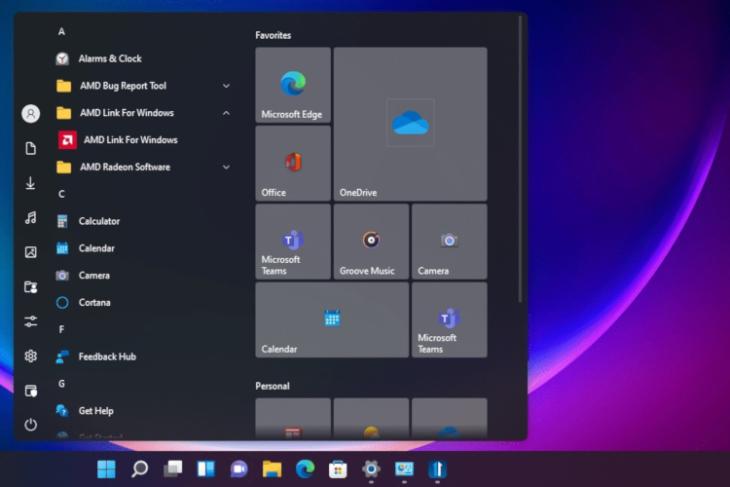Expand the AMD Bug Report Tool folder
Viewport: 730px width, 487px height.
(x=144, y=86)
